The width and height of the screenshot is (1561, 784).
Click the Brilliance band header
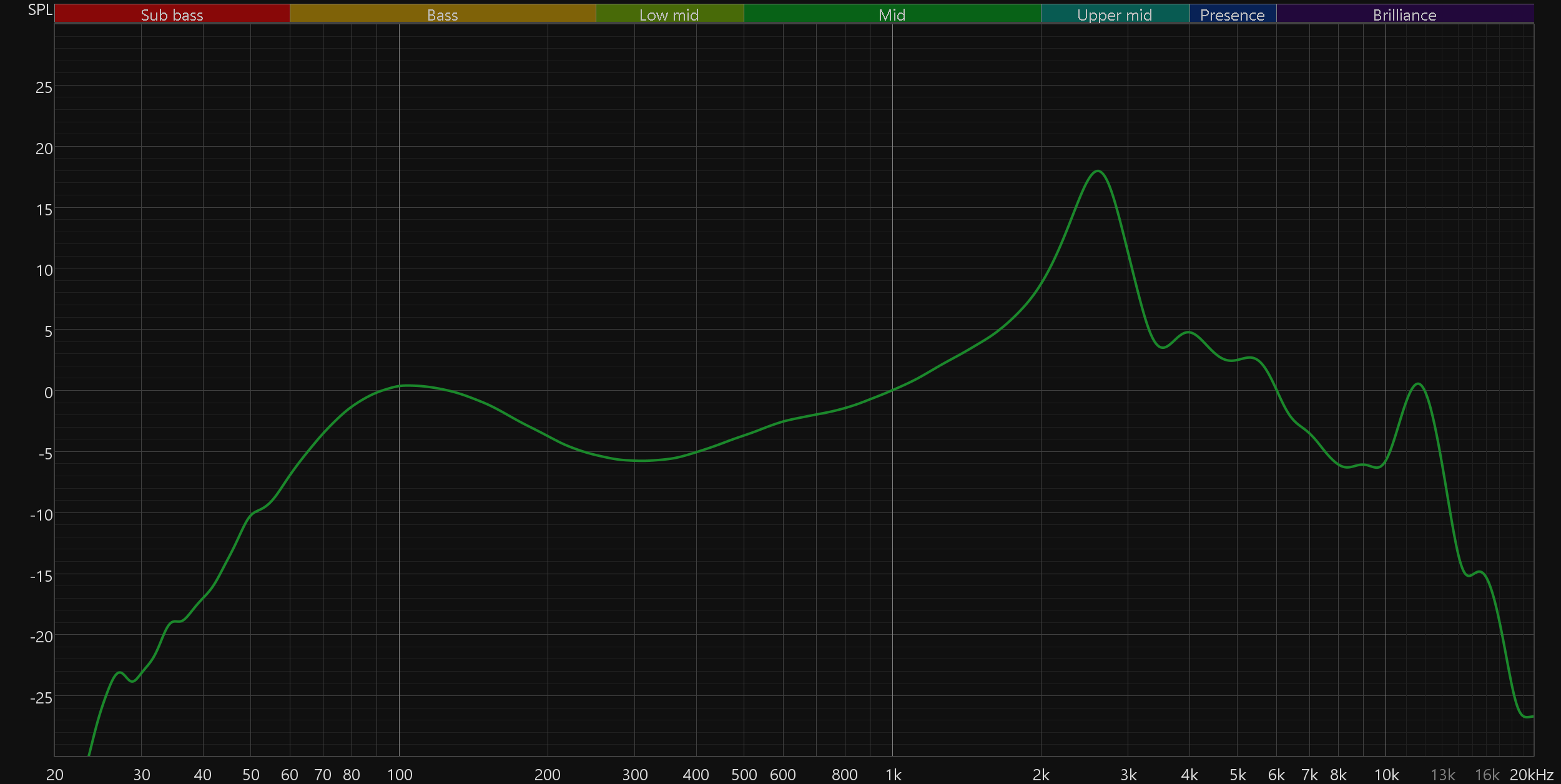pos(1404,14)
